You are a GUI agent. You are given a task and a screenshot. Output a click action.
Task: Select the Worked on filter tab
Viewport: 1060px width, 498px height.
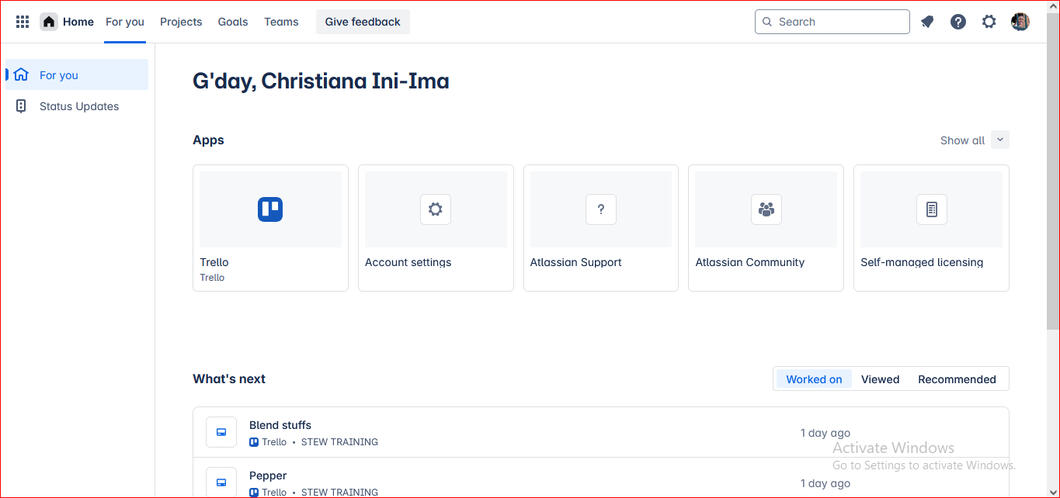pyautogui.click(x=814, y=379)
